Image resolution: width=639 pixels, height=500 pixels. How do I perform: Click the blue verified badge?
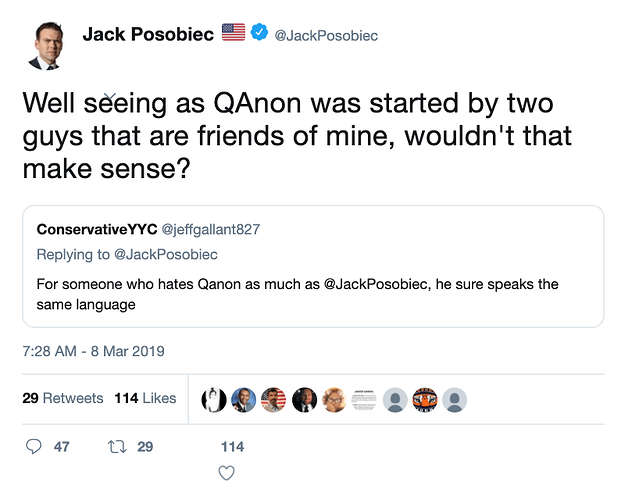pos(258,34)
